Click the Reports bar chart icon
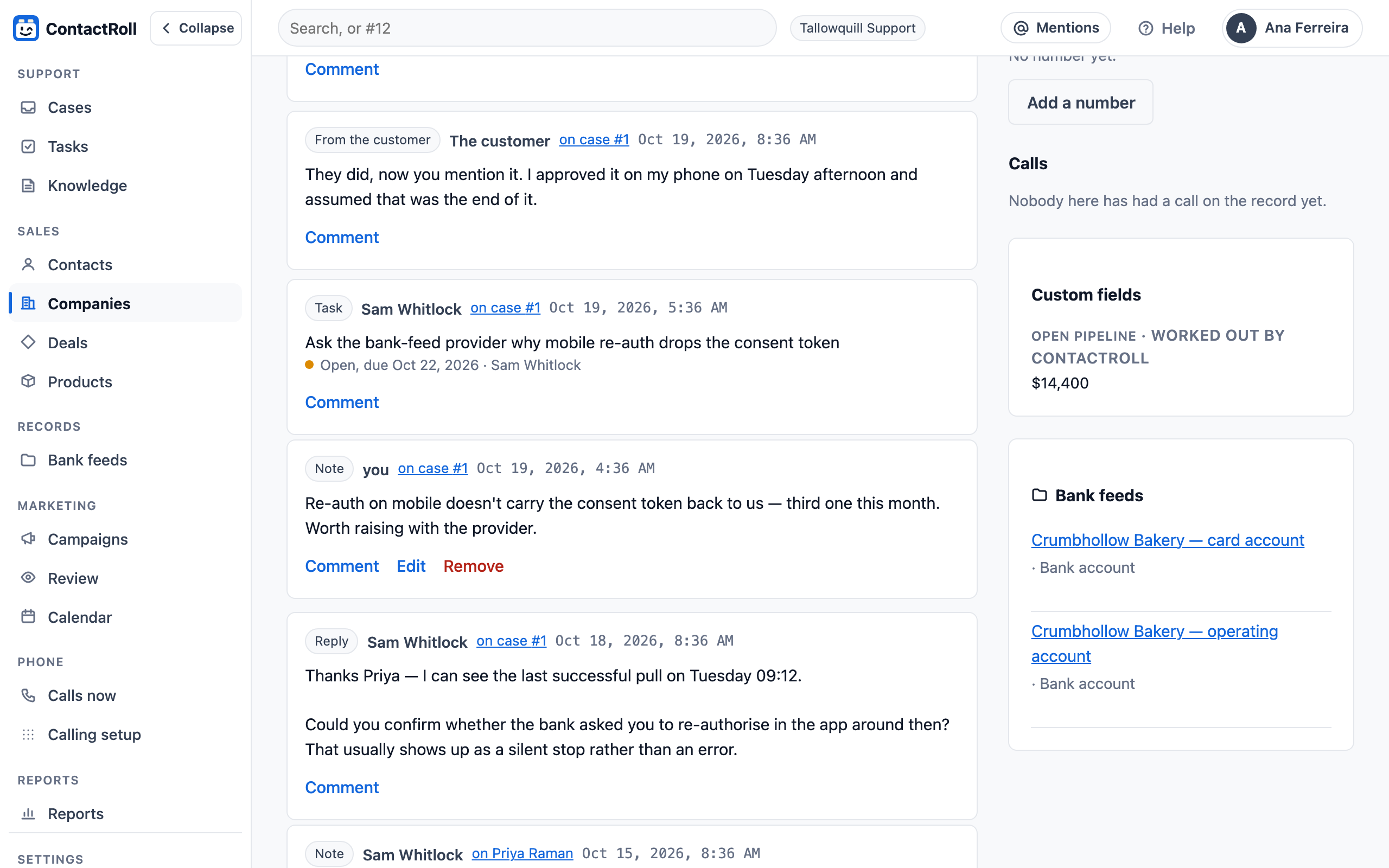This screenshot has width=1389, height=868. click(x=28, y=813)
